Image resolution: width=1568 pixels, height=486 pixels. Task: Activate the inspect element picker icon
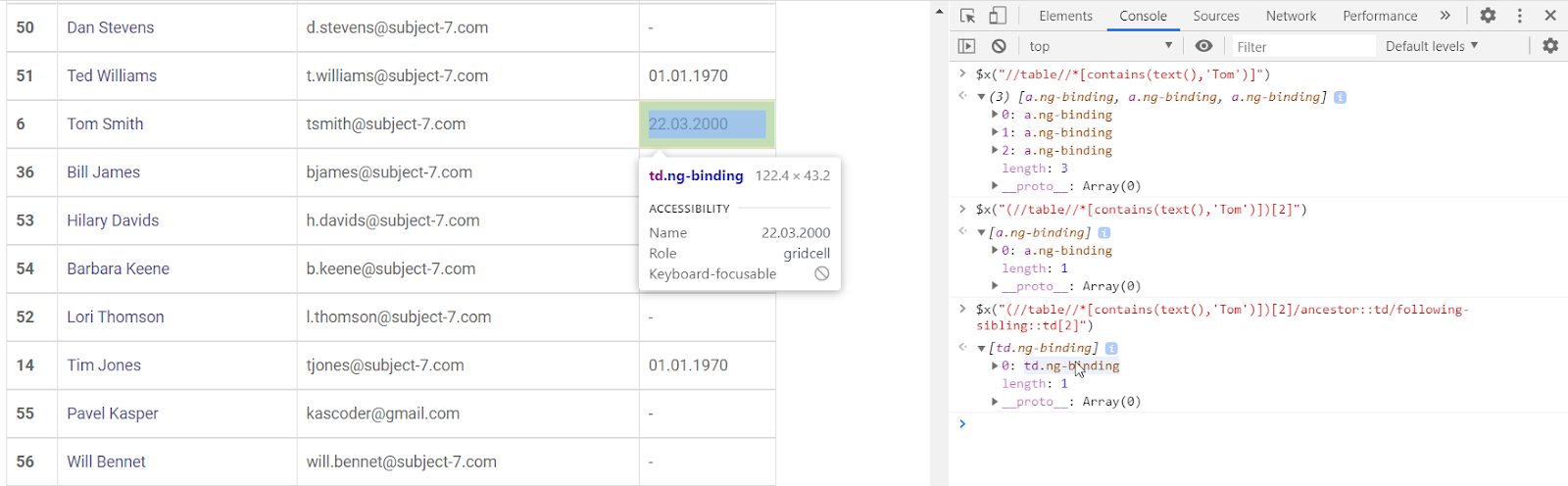tap(967, 16)
